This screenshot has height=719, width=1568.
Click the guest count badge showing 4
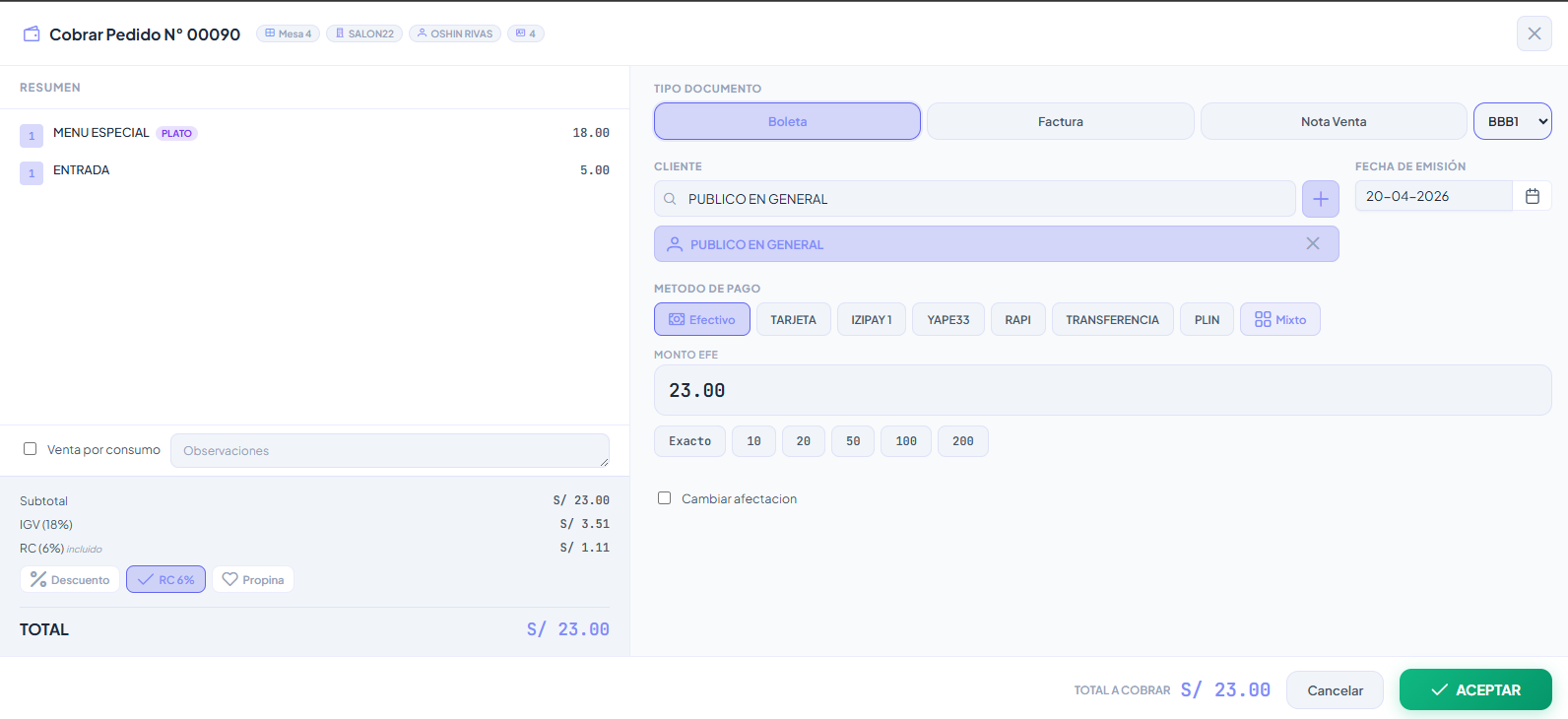[x=526, y=33]
